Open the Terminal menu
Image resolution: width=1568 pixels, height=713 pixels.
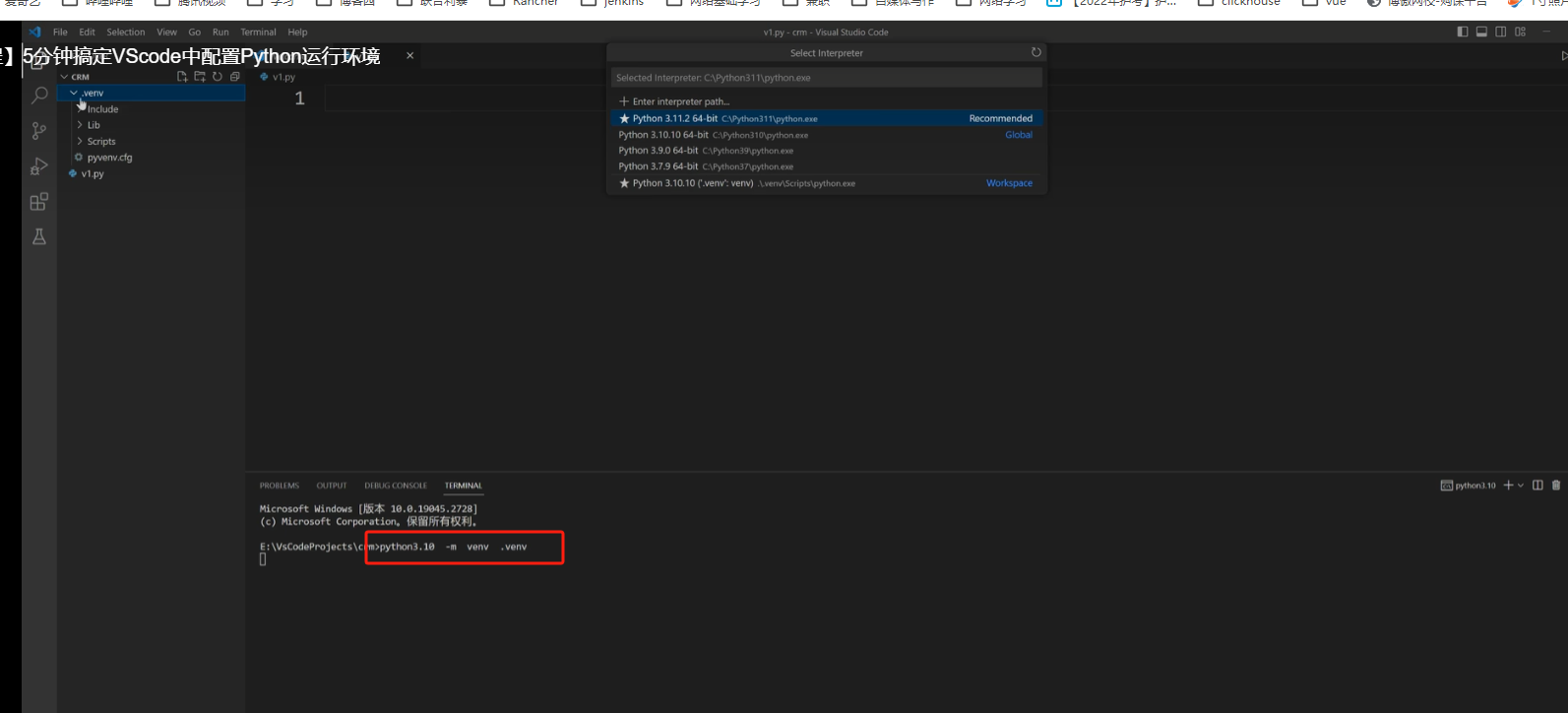click(258, 32)
